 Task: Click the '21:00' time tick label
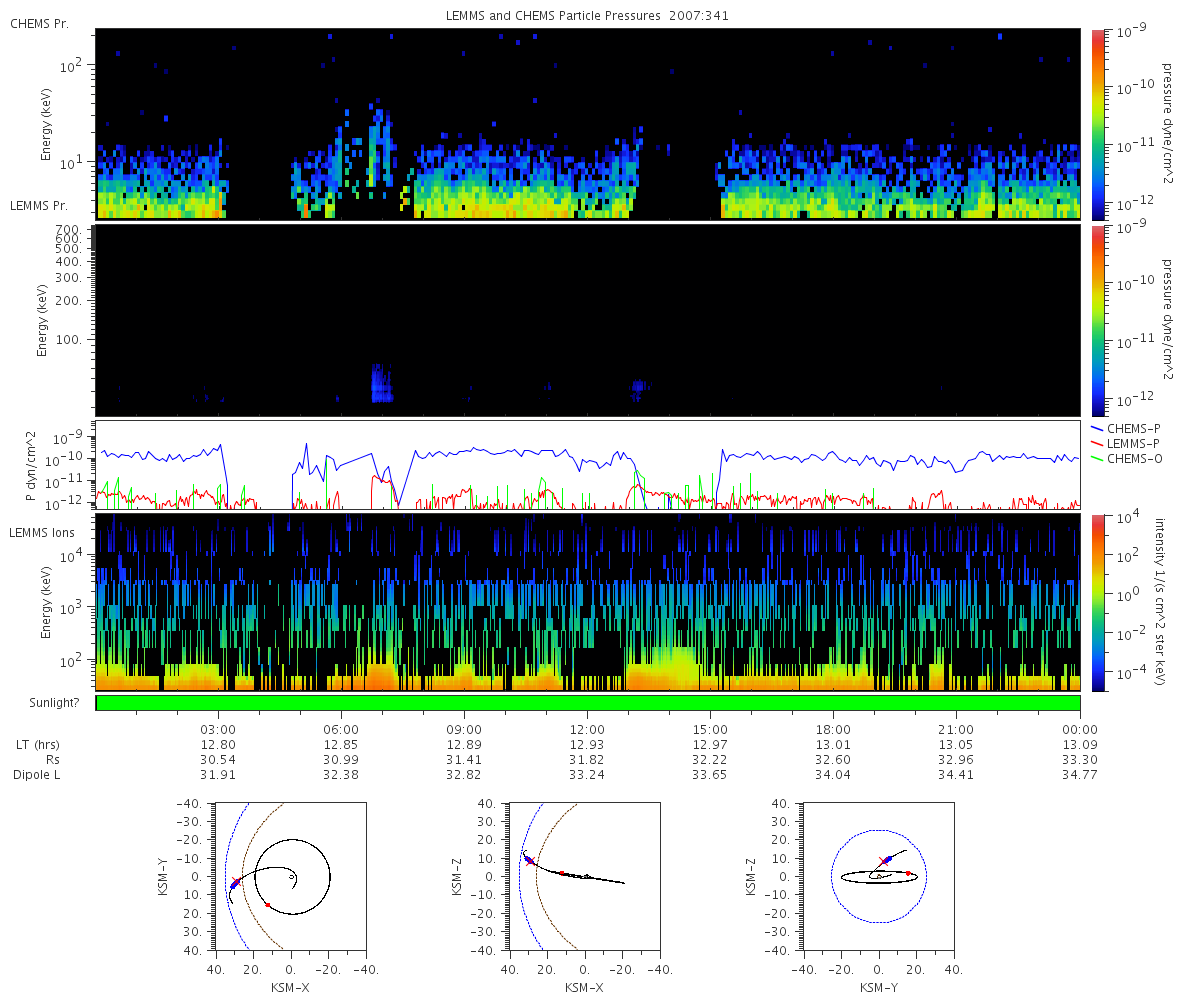click(x=956, y=729)
